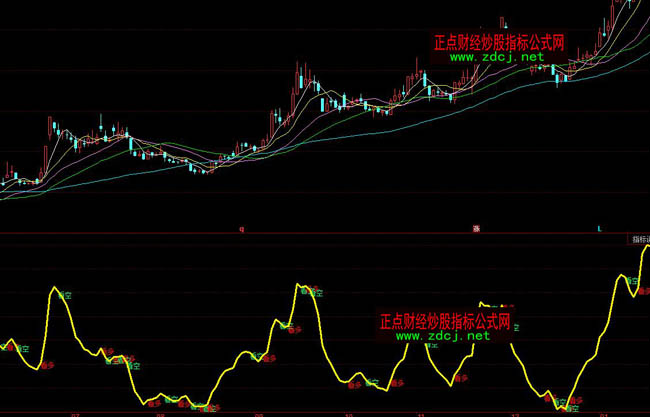650x417 pixels.
Task: Click green 做空 signal at rightmost indicator peak
Action: (x=633, y=281)
